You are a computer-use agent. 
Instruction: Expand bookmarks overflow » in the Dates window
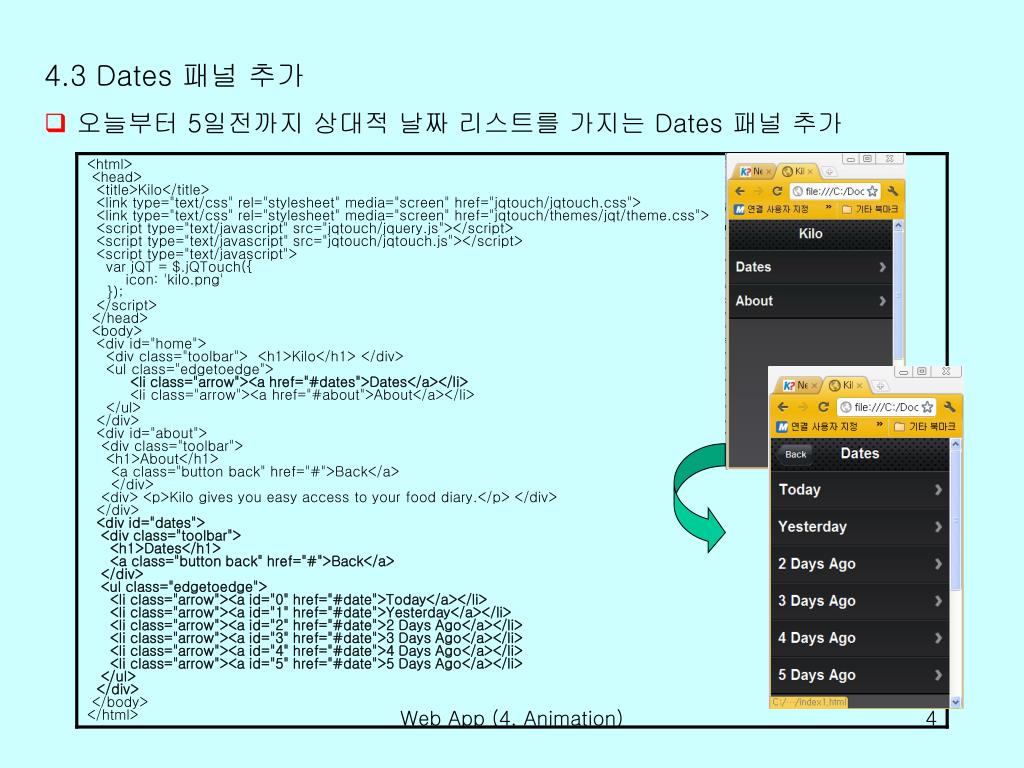(880, 425)
